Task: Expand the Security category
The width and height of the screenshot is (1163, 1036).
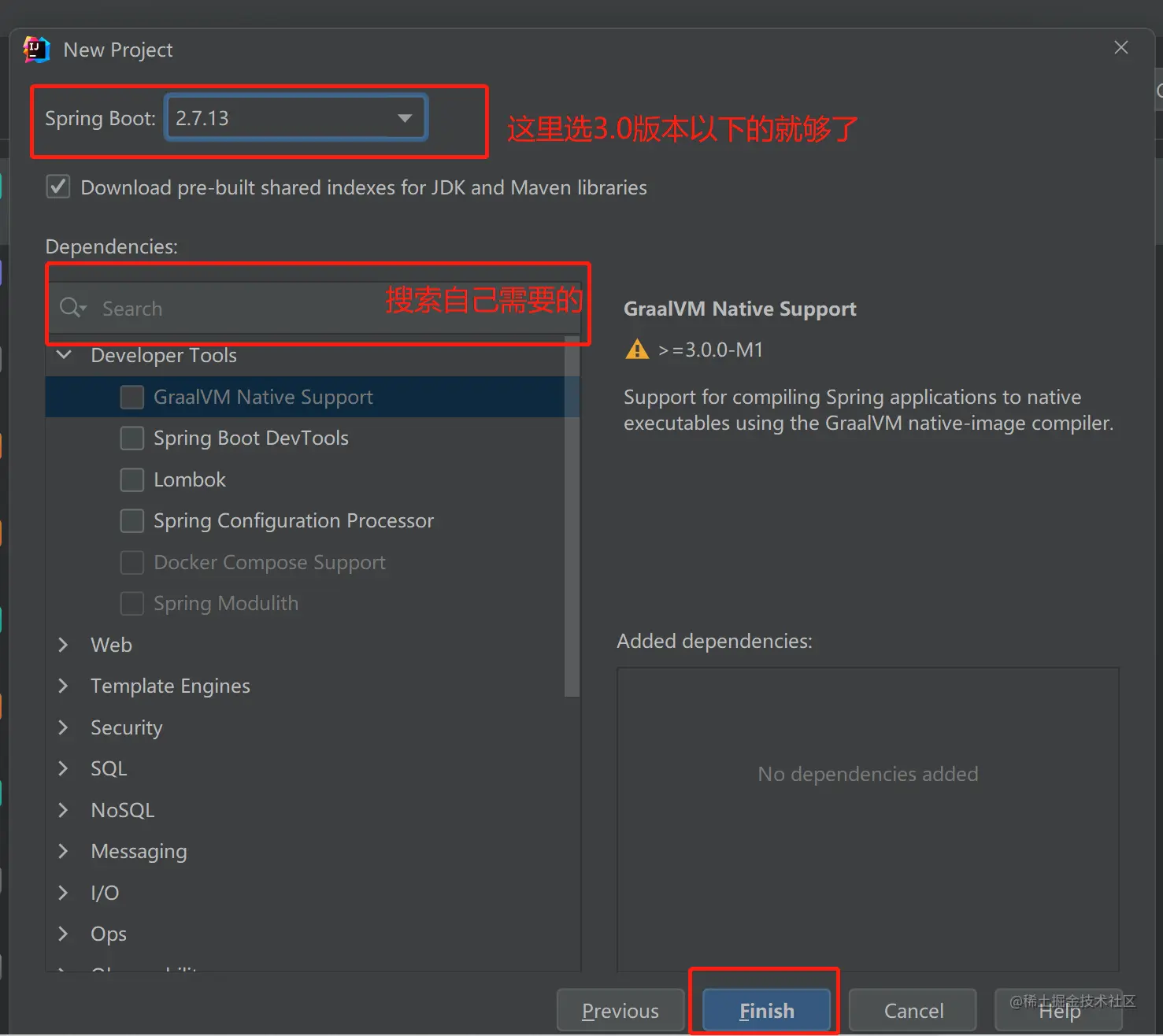Action: [64, 727]
